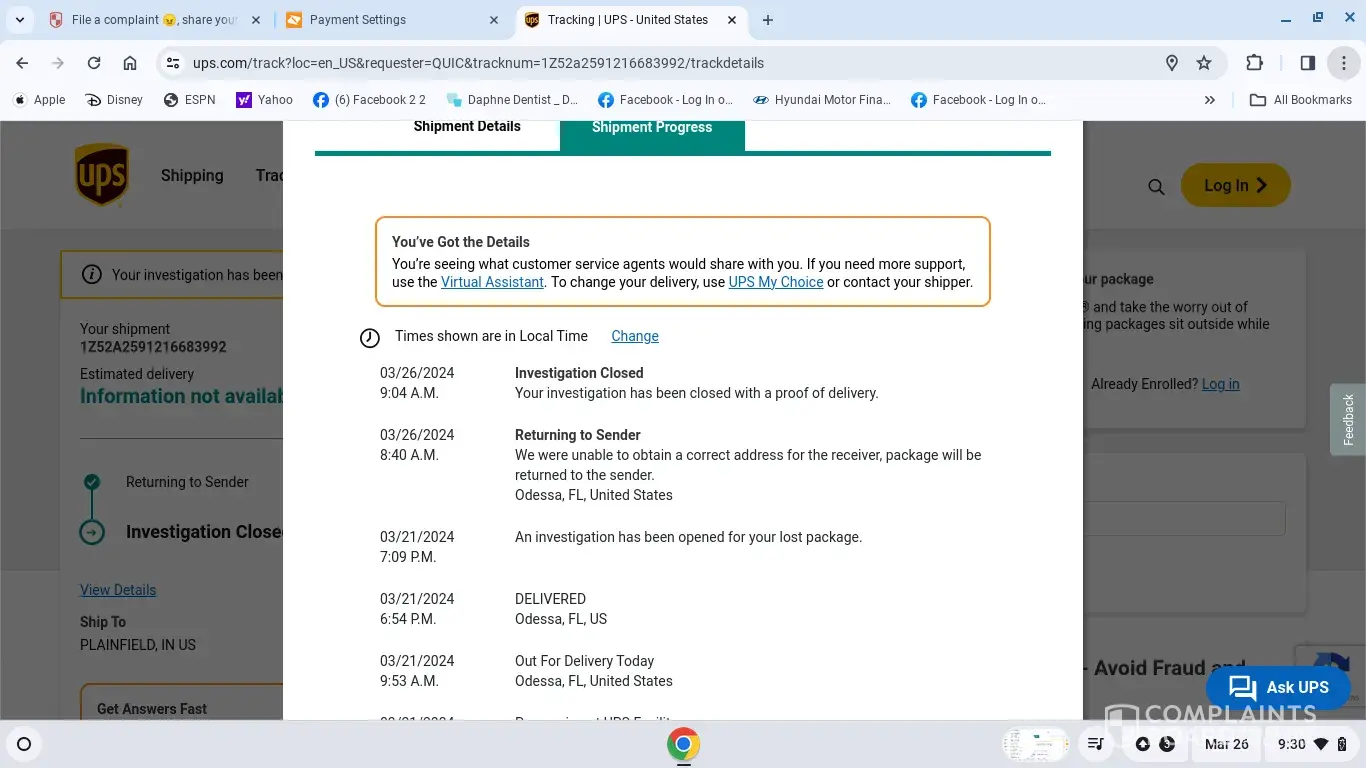This screenshot has width=1366, height=768.
Task: Open the (6) Facebook 2 2 bookmark
Action: coord(369,100)
